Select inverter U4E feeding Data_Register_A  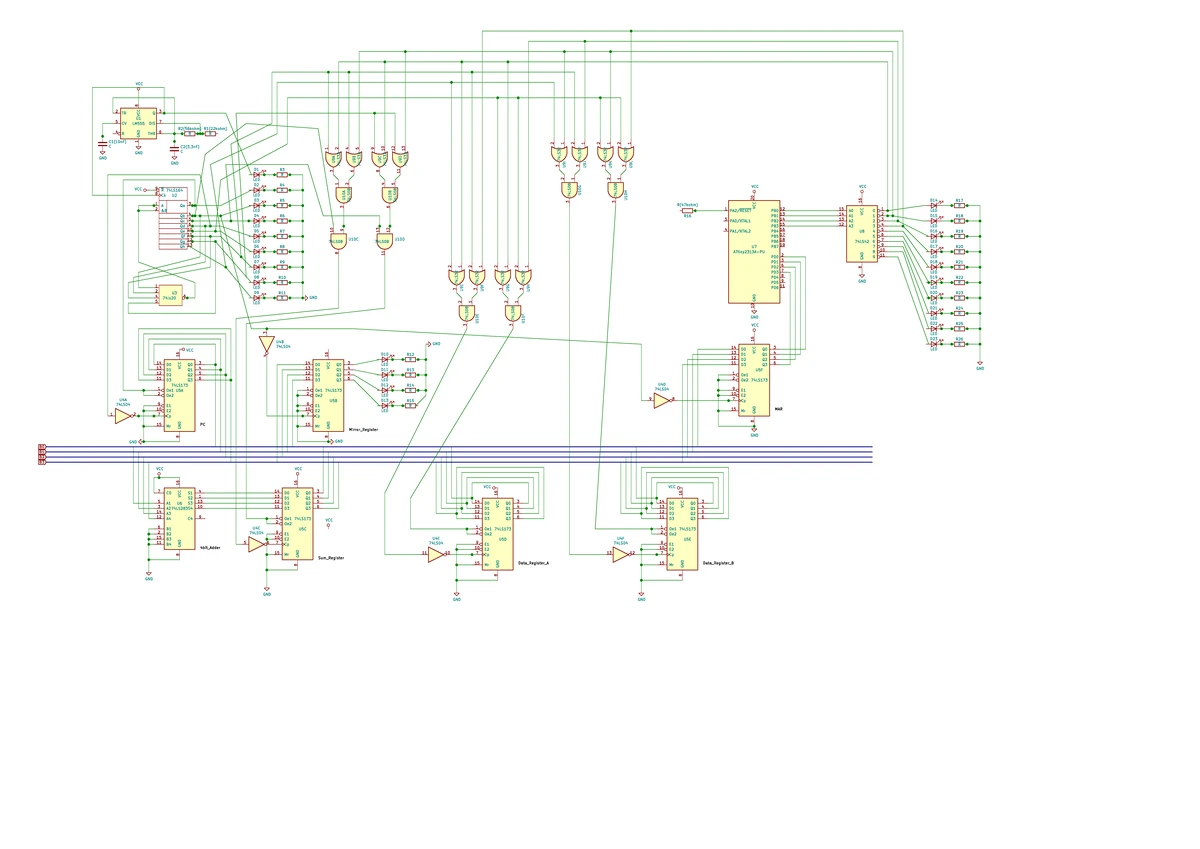tap(436, 553)
